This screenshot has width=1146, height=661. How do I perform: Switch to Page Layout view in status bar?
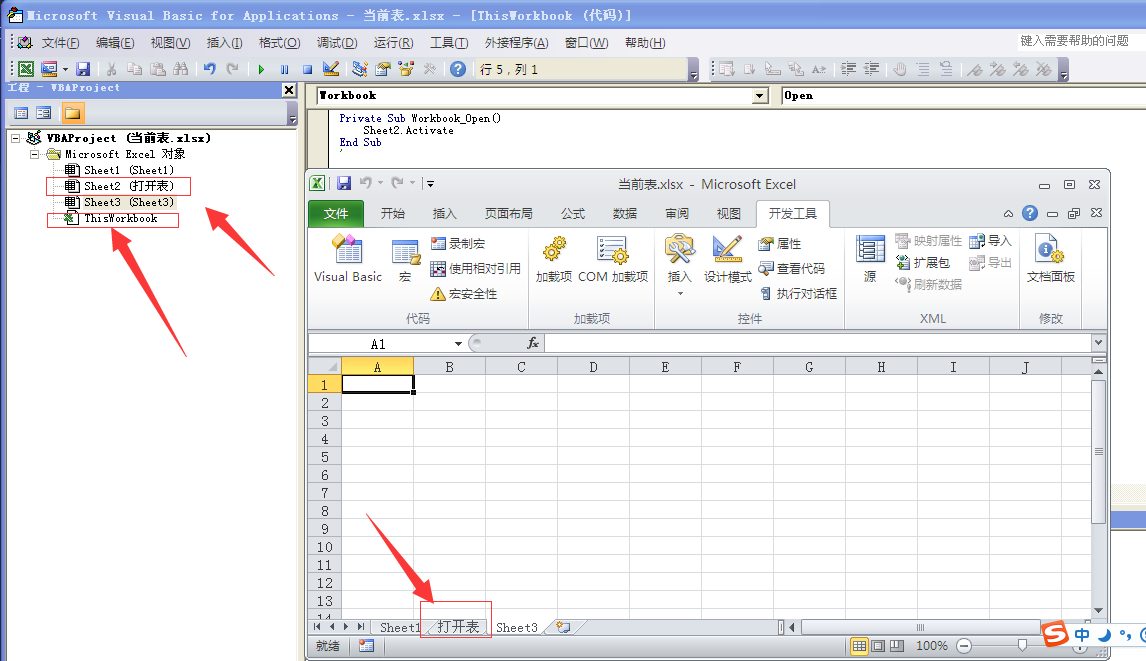pyautogui.click(x=878, y=646)
